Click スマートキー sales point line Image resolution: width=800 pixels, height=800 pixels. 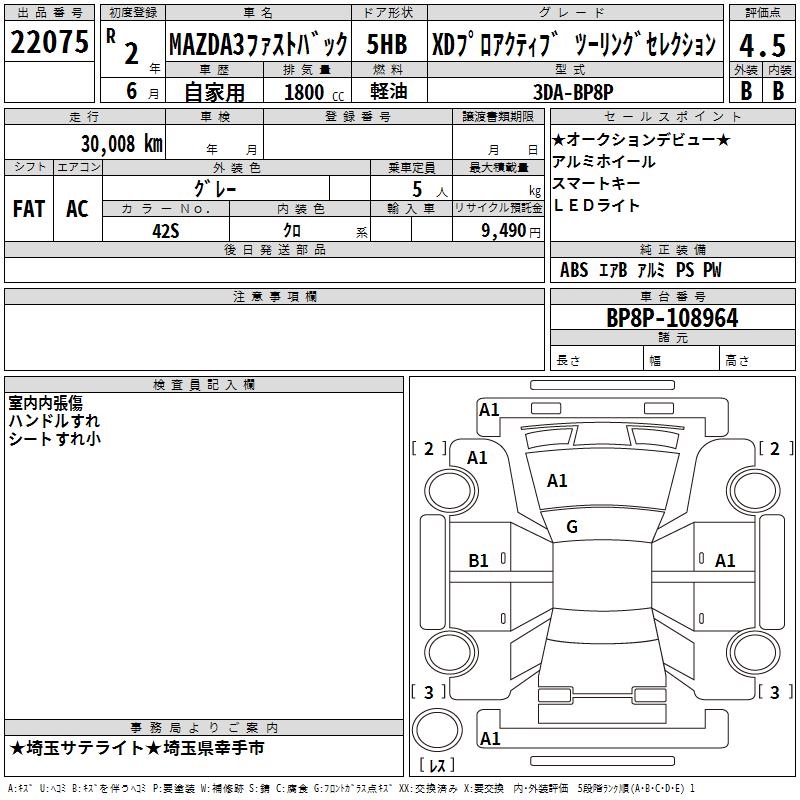[596, 183]
